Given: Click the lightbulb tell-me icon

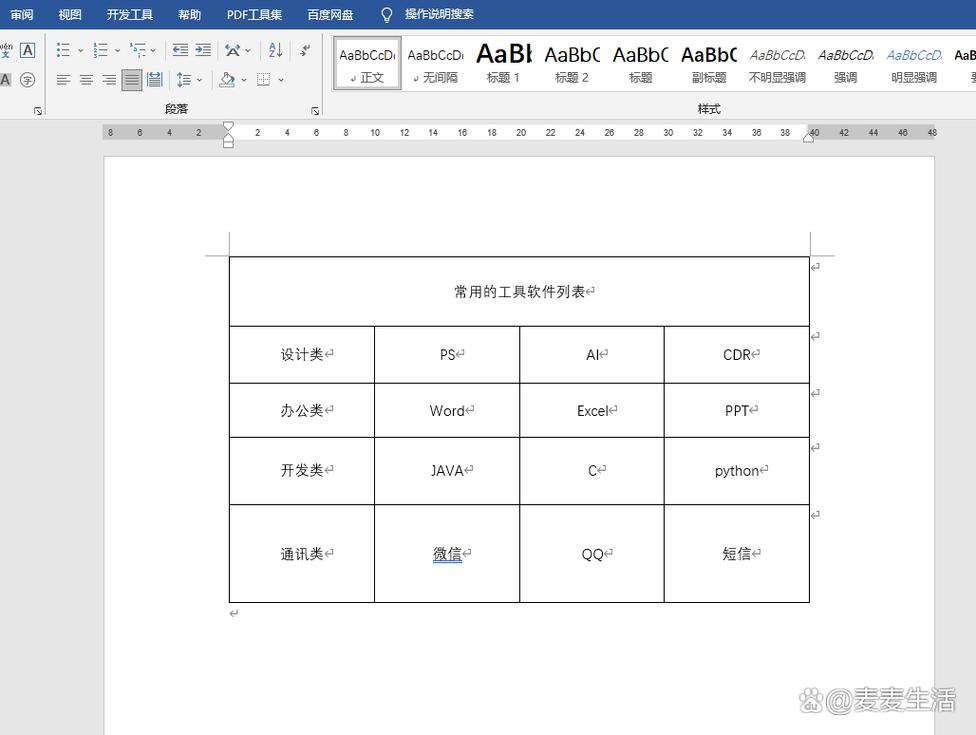Looking at the screenshot, I should coord(387,14).
